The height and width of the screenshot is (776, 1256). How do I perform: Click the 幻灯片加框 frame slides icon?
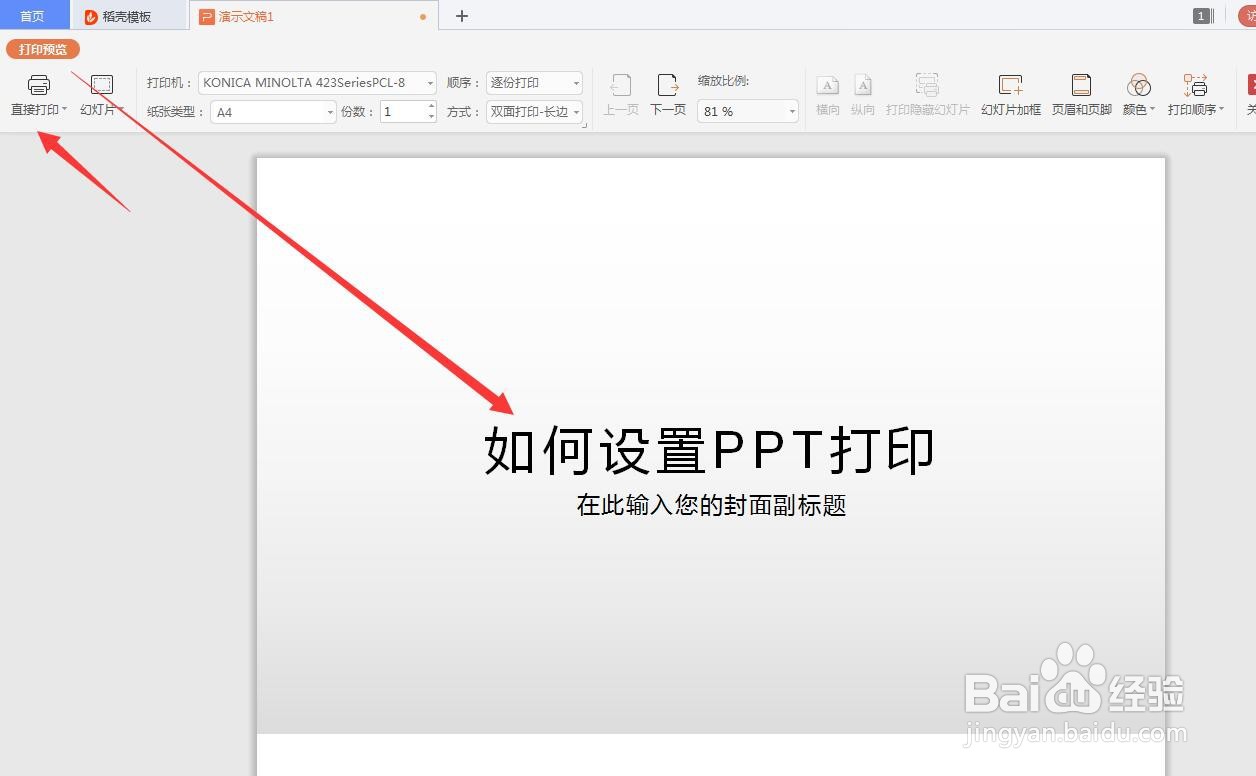(1010, 95)
